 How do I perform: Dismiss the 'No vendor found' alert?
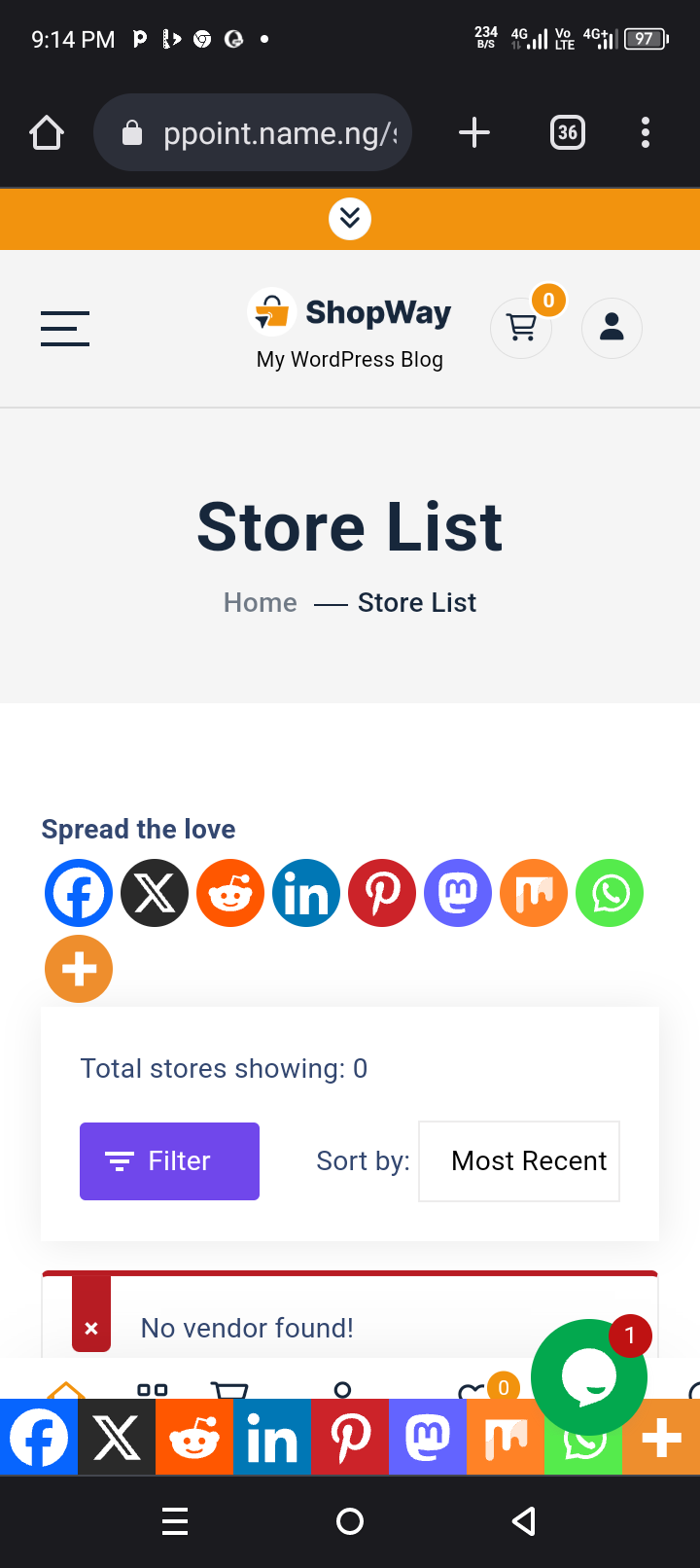[90, 1327]
